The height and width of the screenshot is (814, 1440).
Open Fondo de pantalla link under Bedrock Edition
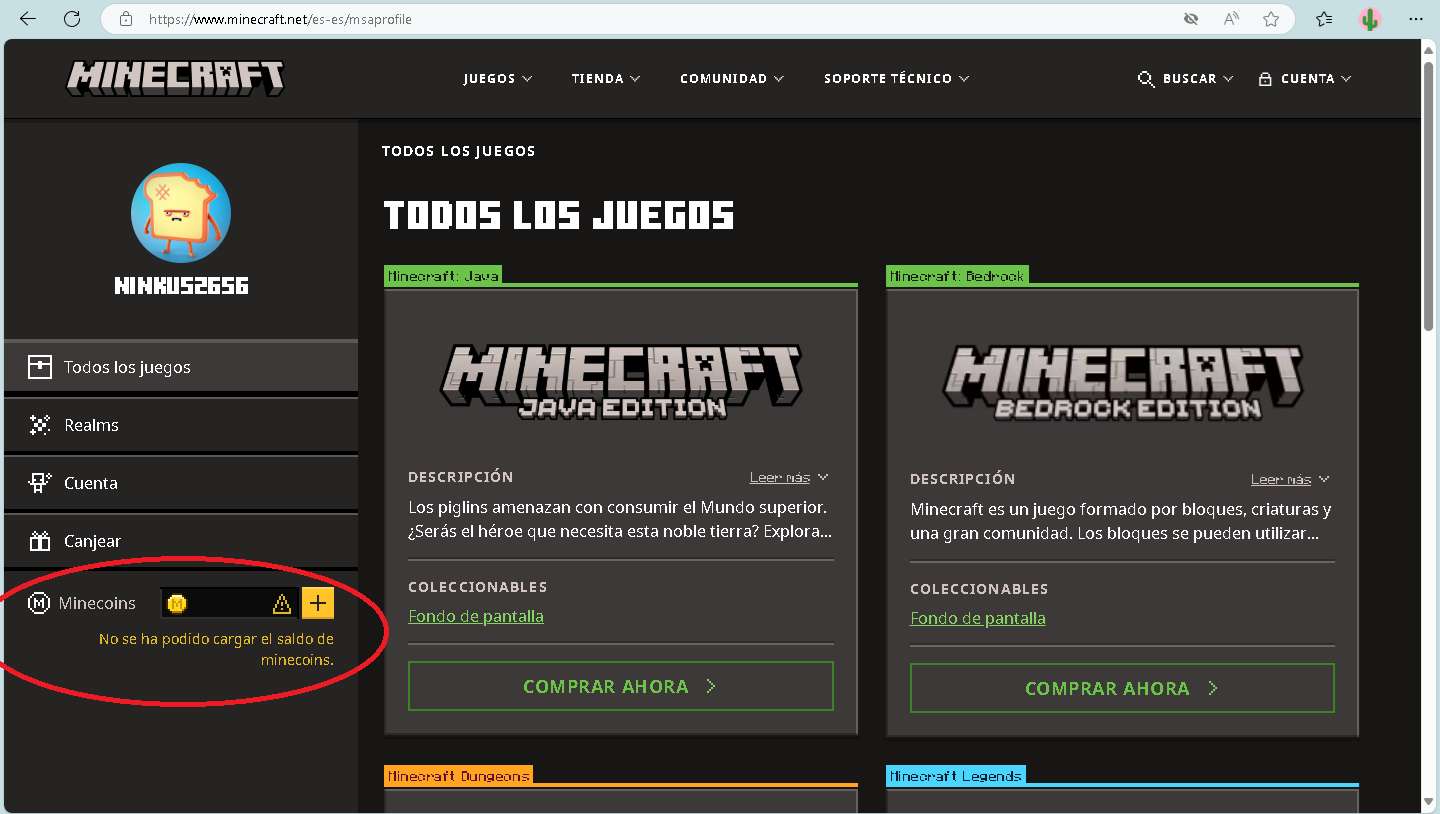[978, 618]
